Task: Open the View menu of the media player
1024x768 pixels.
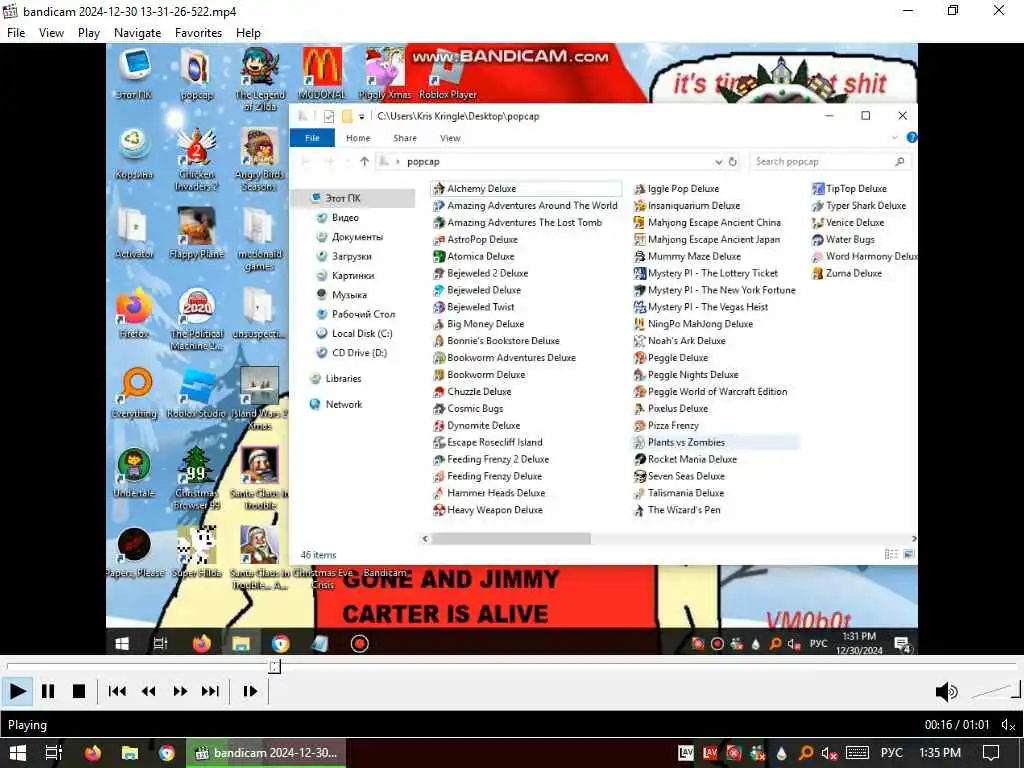Action: point(51,33)
